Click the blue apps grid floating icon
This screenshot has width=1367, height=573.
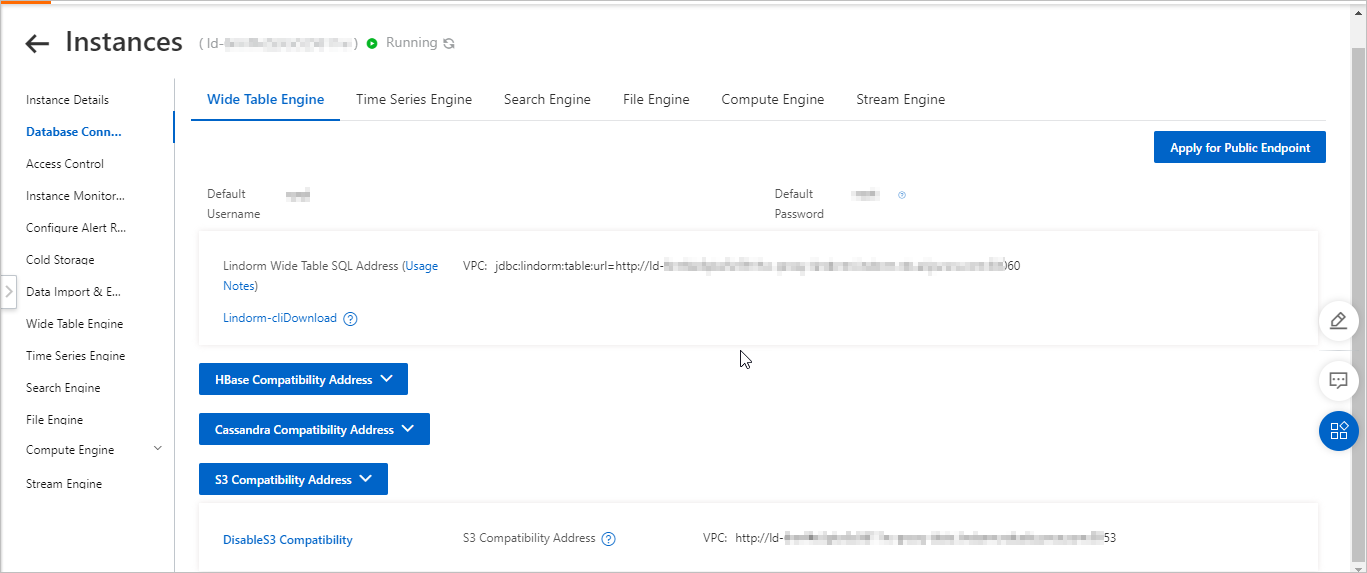[1338, 431]
